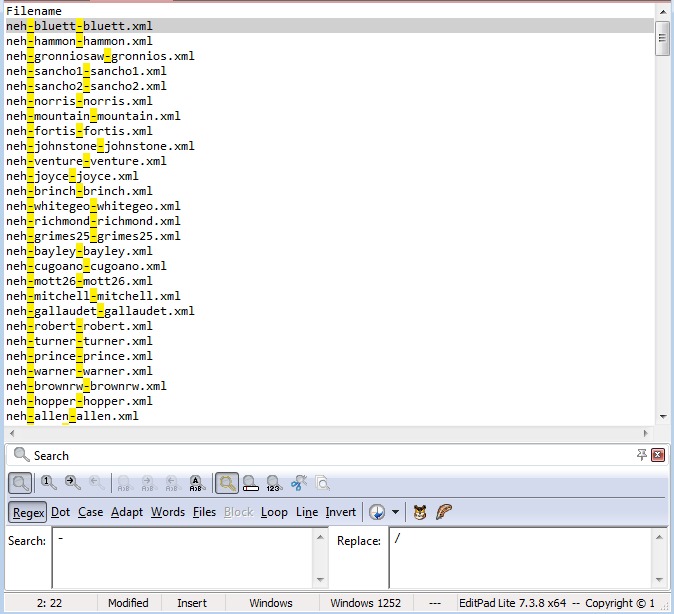
Task: Click the line neh-grimes25-grimes25.xml
Action: coord(93,236)
